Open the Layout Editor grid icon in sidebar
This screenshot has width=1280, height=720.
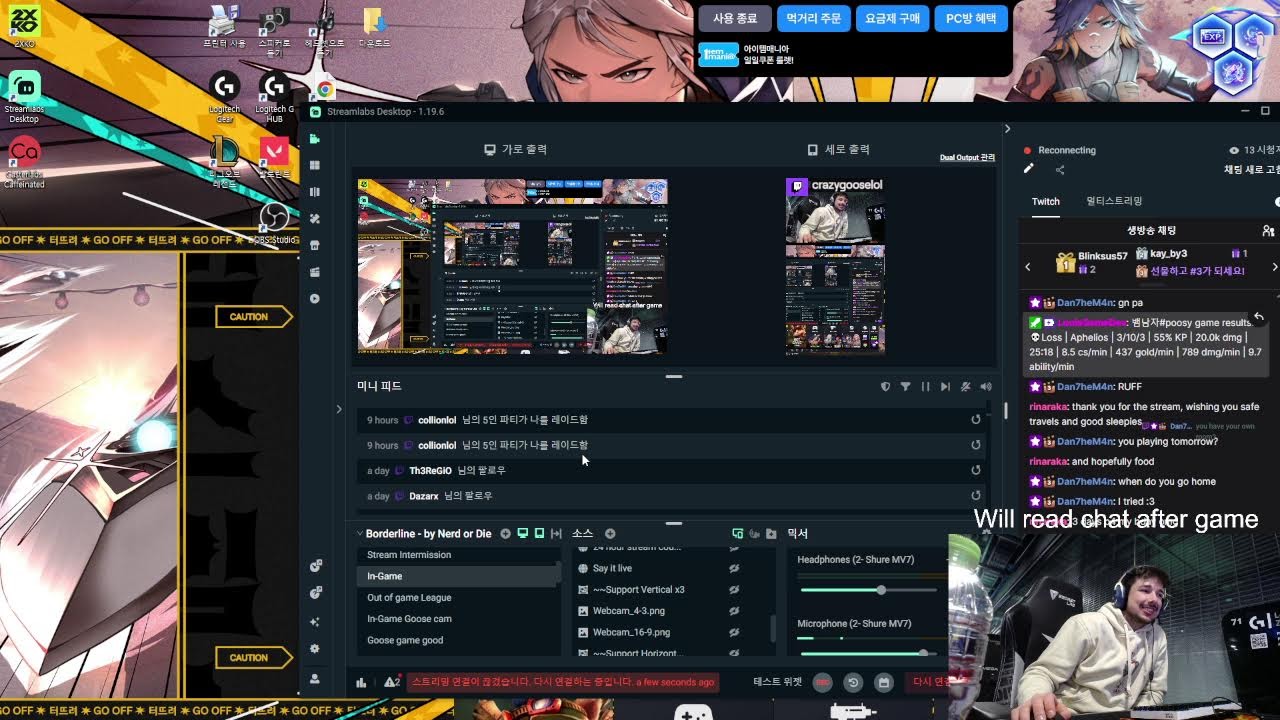(315, 165)
